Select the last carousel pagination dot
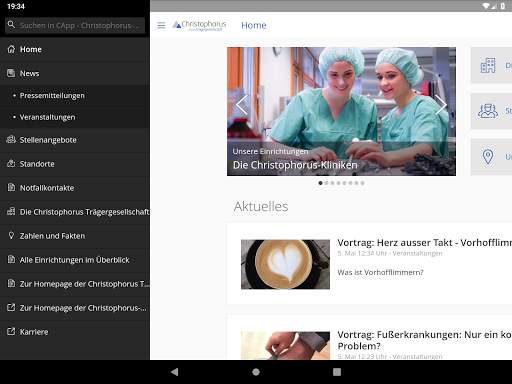Screen dimensions: 512x384 (362, 183)
